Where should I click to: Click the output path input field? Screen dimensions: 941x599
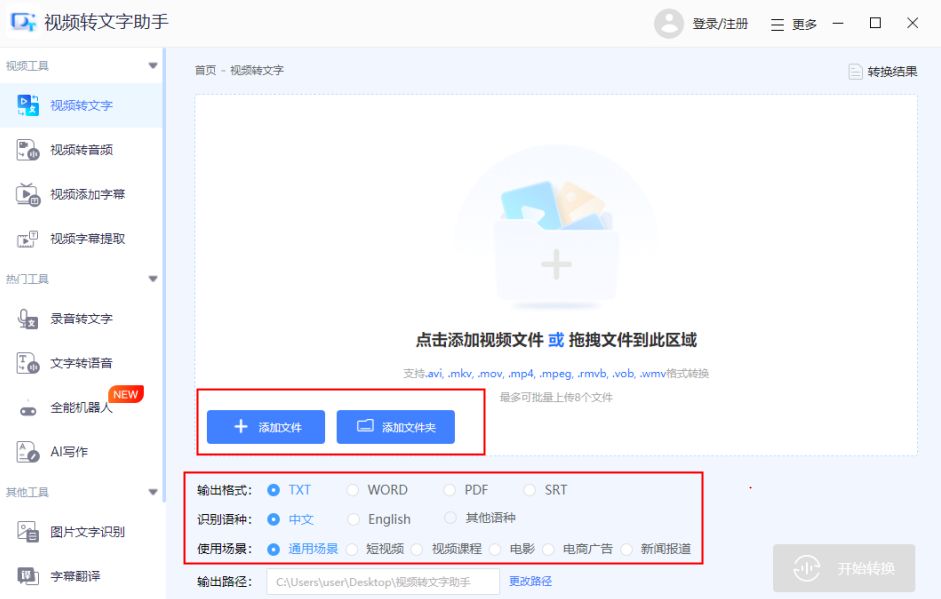click(x=383, y=581)
